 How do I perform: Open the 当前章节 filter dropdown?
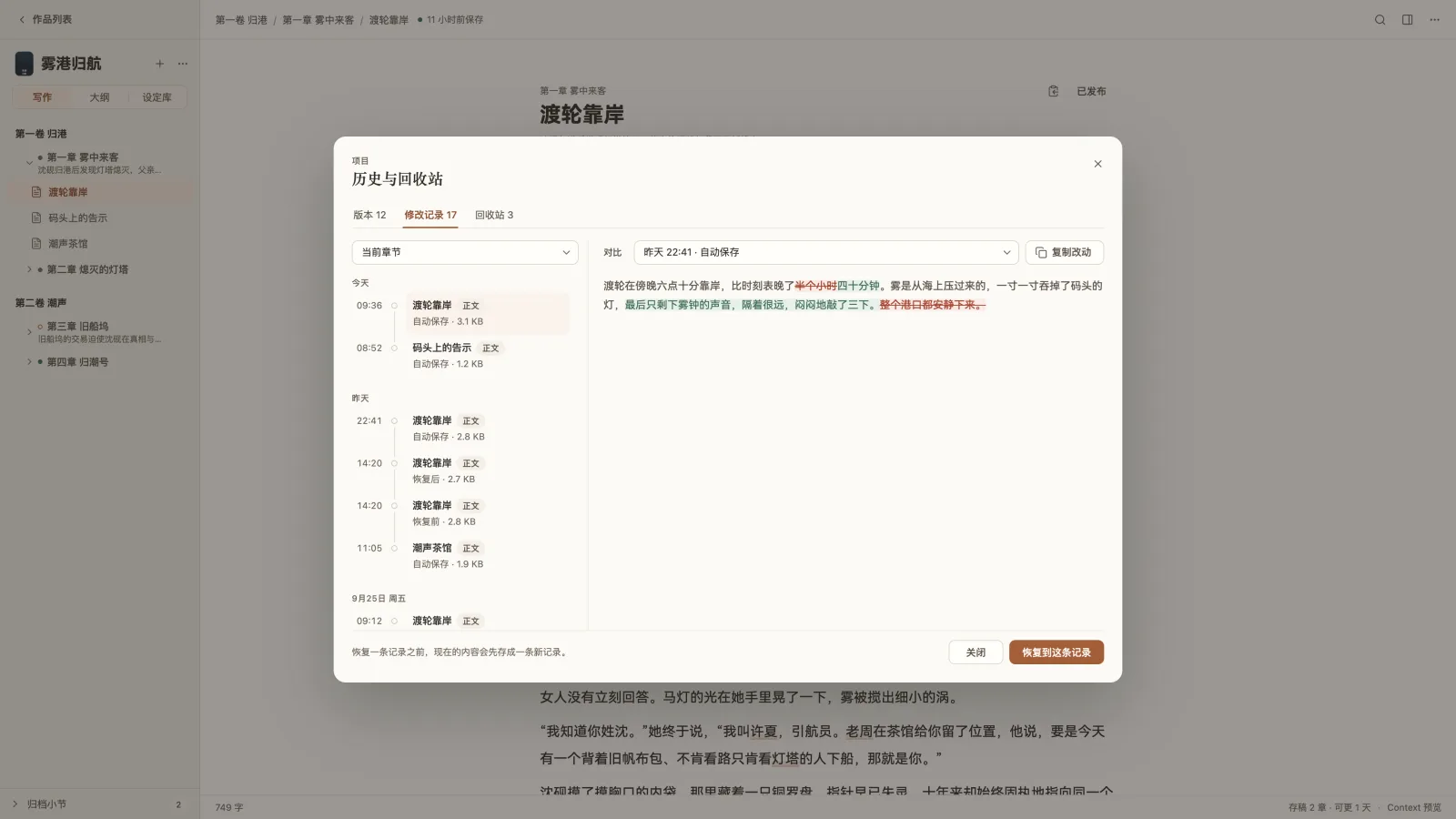(465, 252)
